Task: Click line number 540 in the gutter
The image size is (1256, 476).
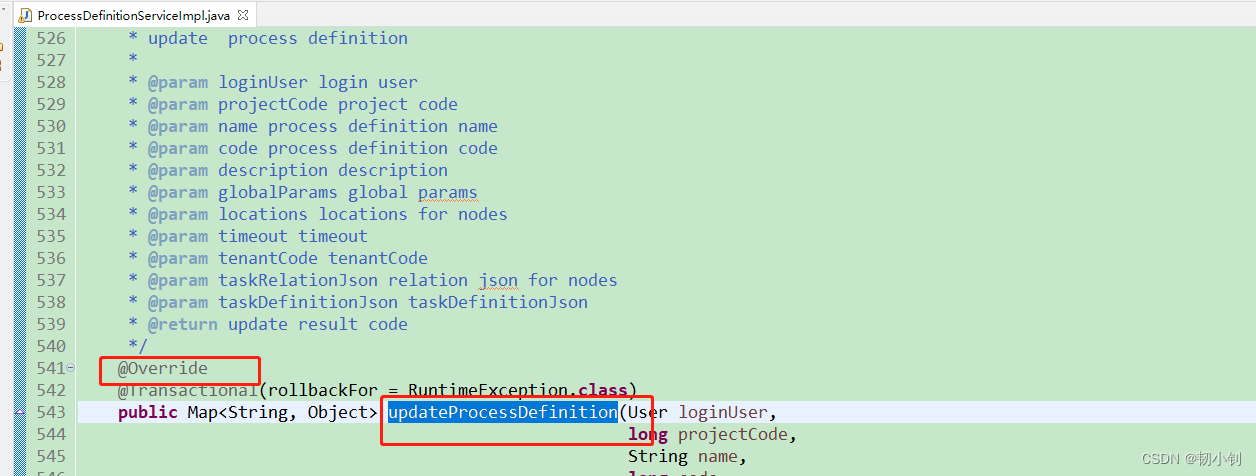Action: click(50, 346)
